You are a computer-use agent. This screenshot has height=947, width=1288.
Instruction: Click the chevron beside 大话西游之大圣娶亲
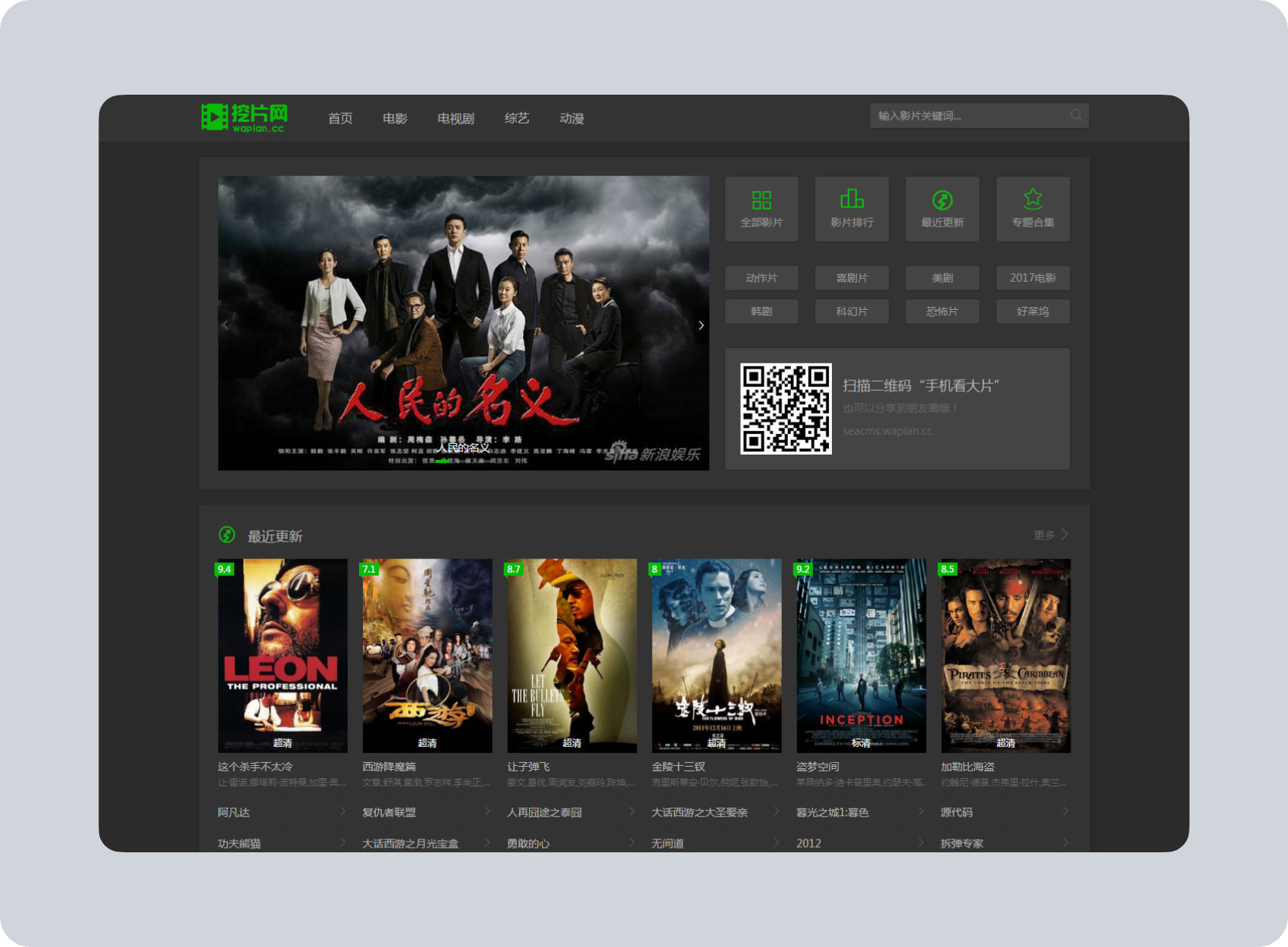(x=777, y=811)
